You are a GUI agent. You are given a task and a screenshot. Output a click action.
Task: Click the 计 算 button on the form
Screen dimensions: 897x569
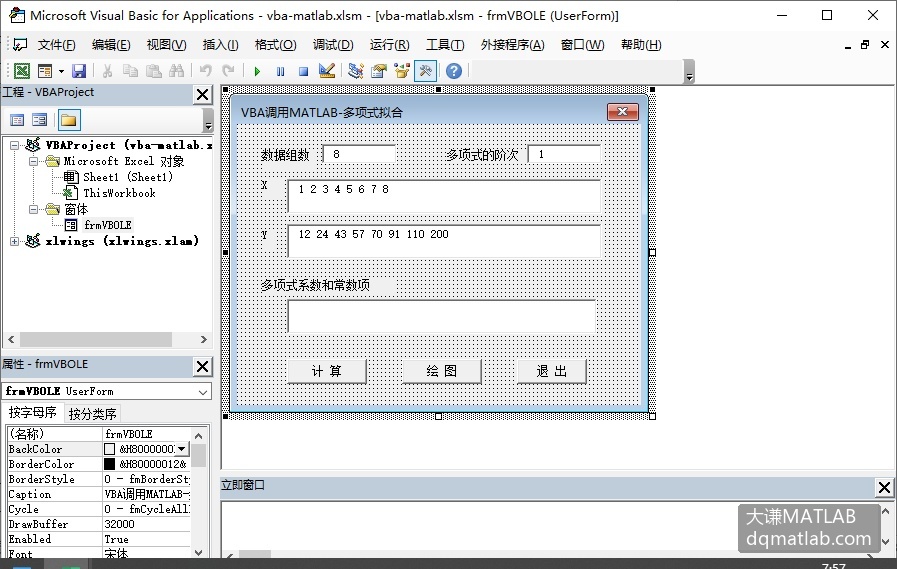point(327,372)
